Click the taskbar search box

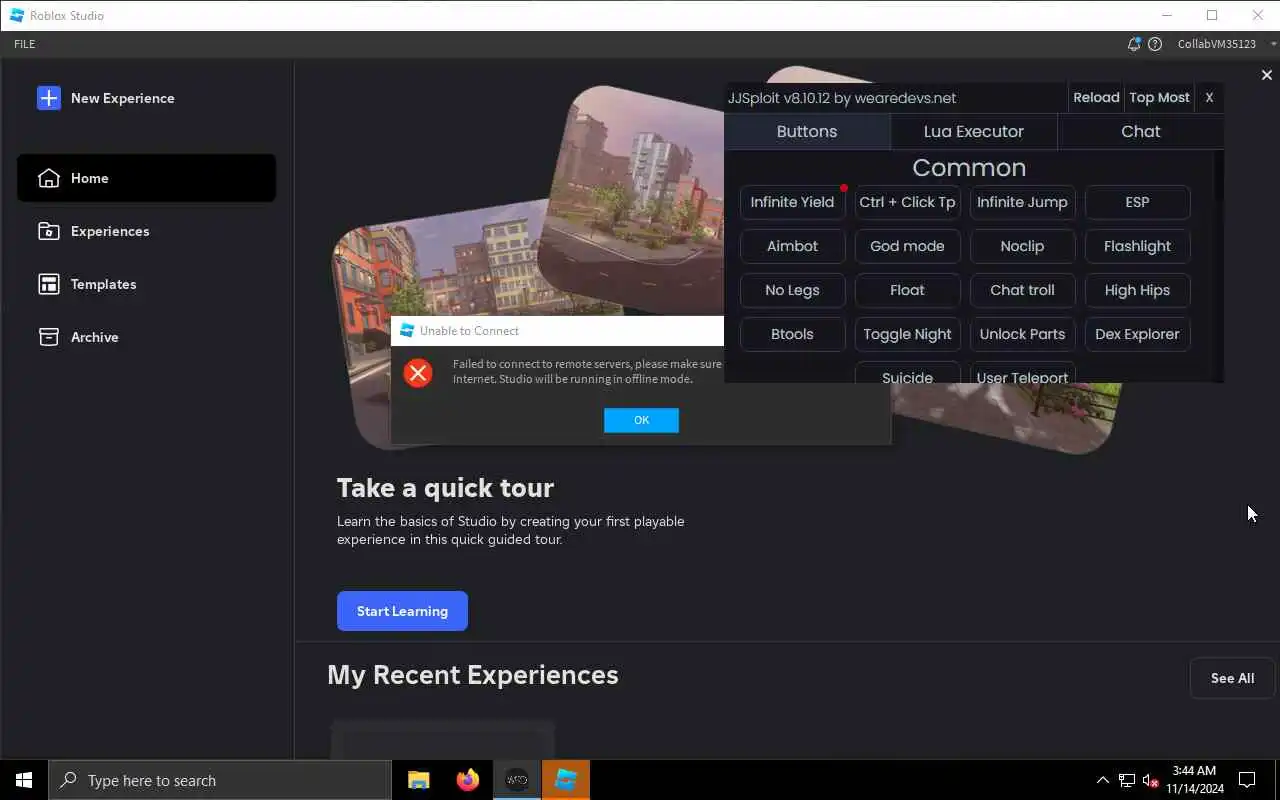click(x=220, y=780)
